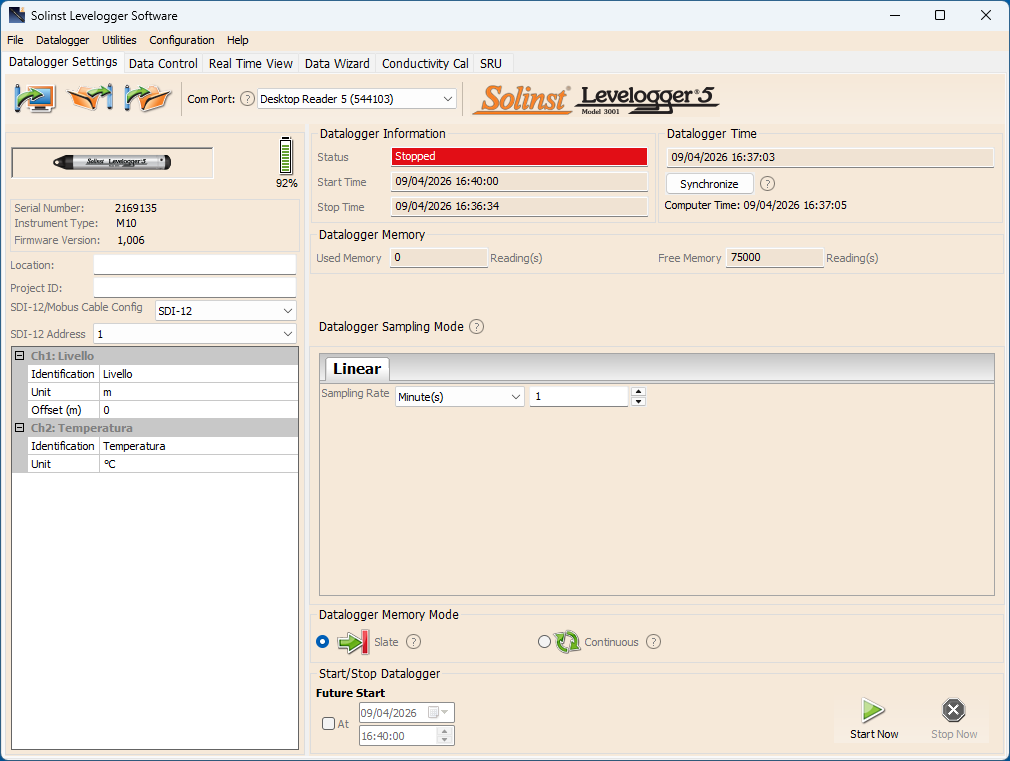
Task: Open the Slate memory mode help icon
Action: pos(413,641)
